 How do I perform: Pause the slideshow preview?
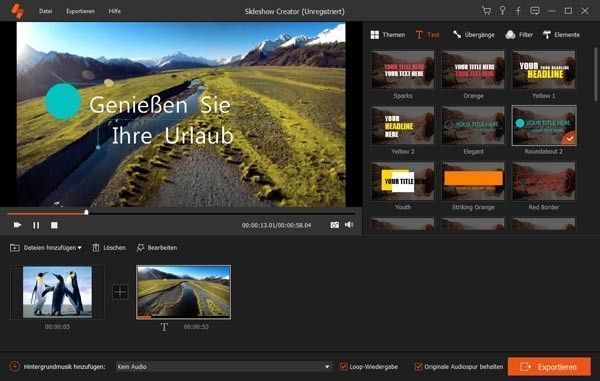click(36, 225)
